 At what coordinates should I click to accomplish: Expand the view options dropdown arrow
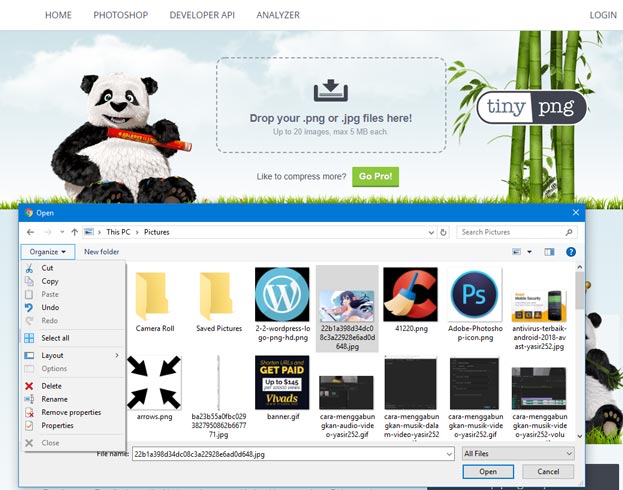[x=529, y=252]
